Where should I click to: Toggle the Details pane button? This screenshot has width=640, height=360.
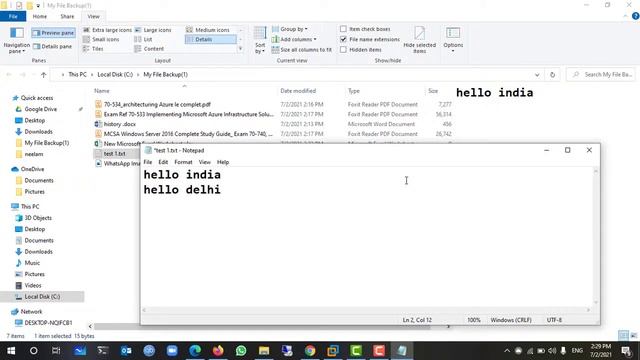tap(53, 47)
